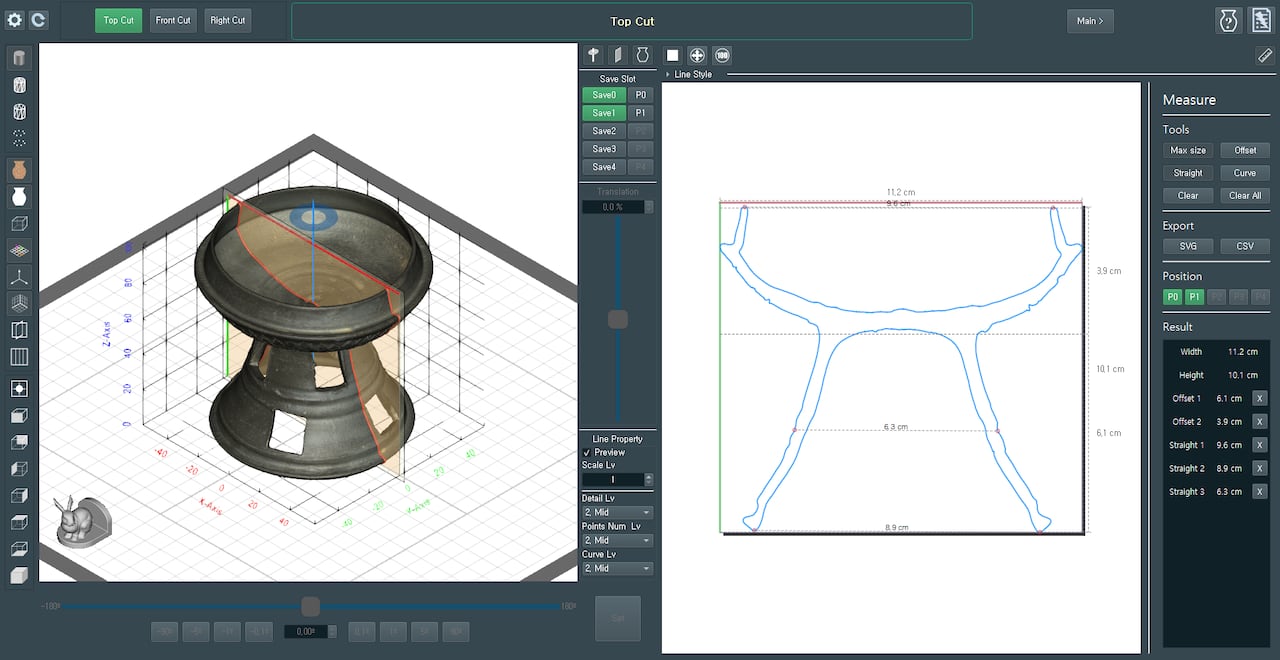Screen dimensions: 1280x660
Task: Toggle the Preview checkbox
Action: click(587, 453)
